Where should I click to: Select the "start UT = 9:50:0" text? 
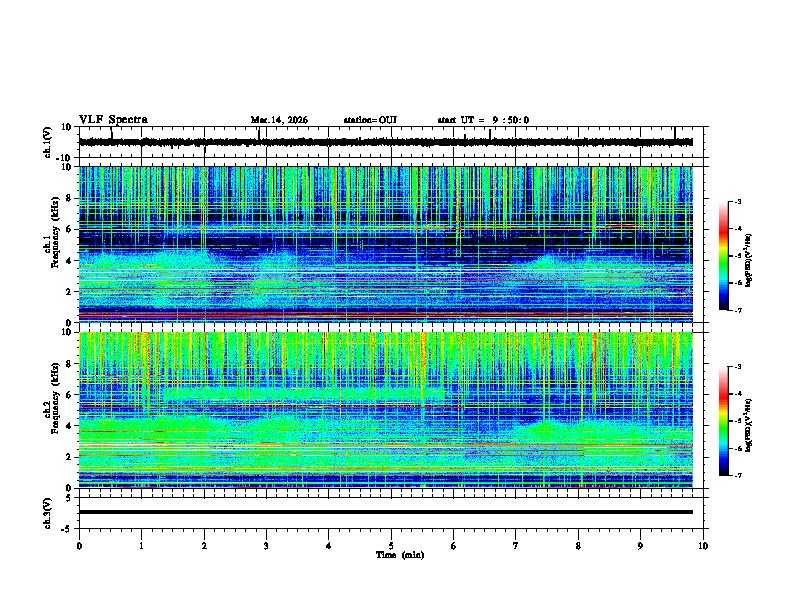483,120
